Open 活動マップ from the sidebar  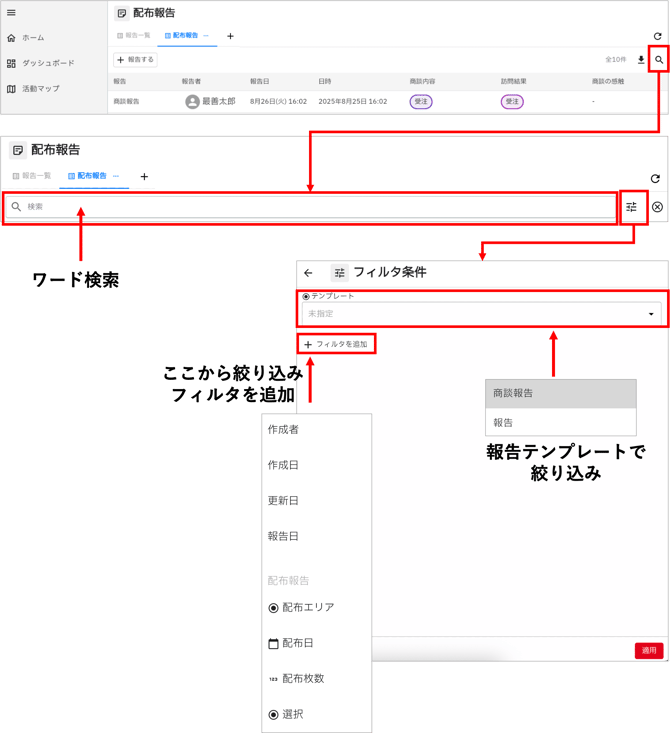[40, 89]
